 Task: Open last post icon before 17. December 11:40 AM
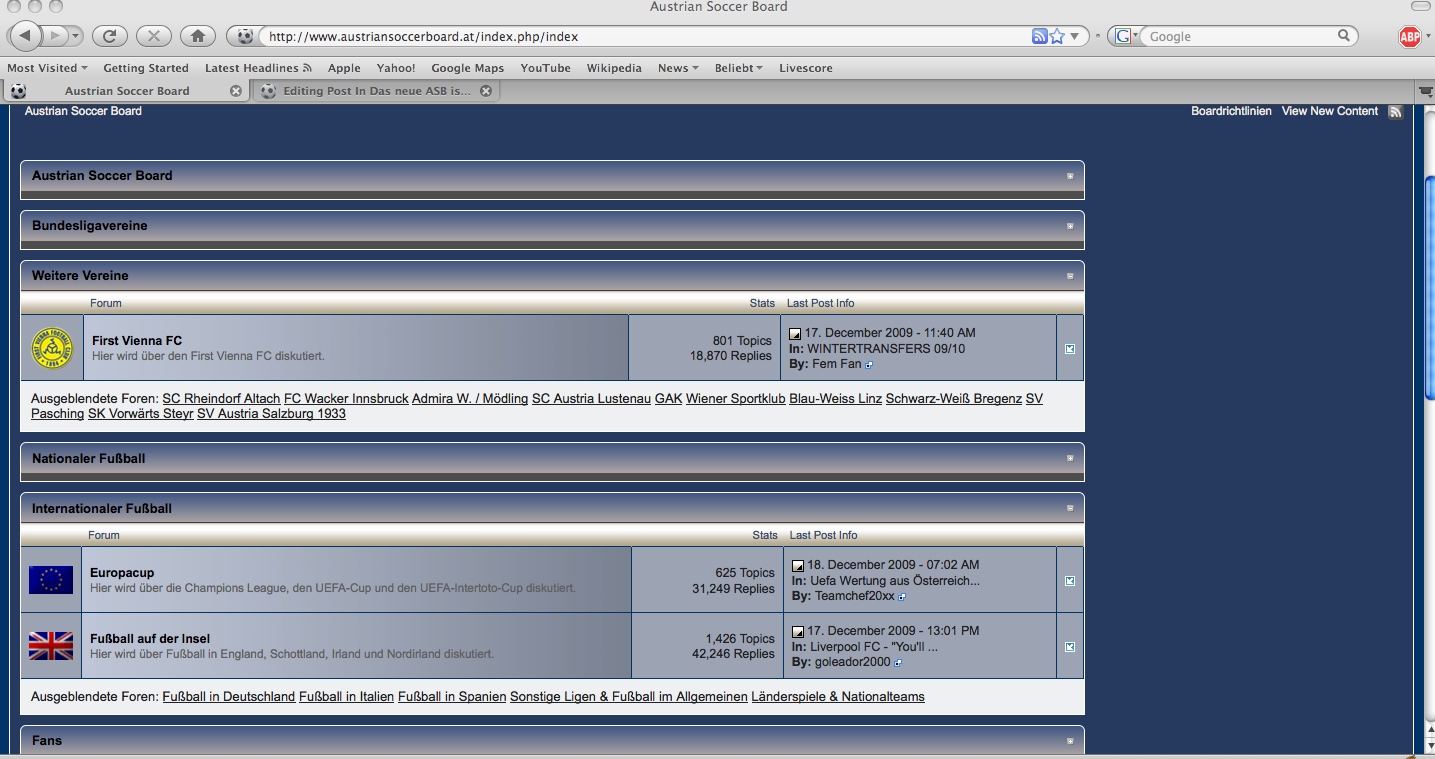click(796, 333)
